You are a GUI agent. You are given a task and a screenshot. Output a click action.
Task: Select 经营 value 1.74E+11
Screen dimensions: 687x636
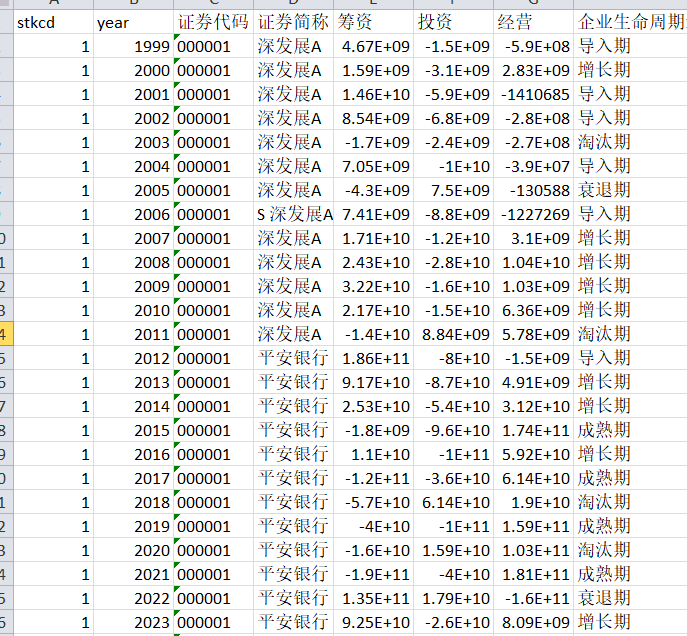click(533, 431)
